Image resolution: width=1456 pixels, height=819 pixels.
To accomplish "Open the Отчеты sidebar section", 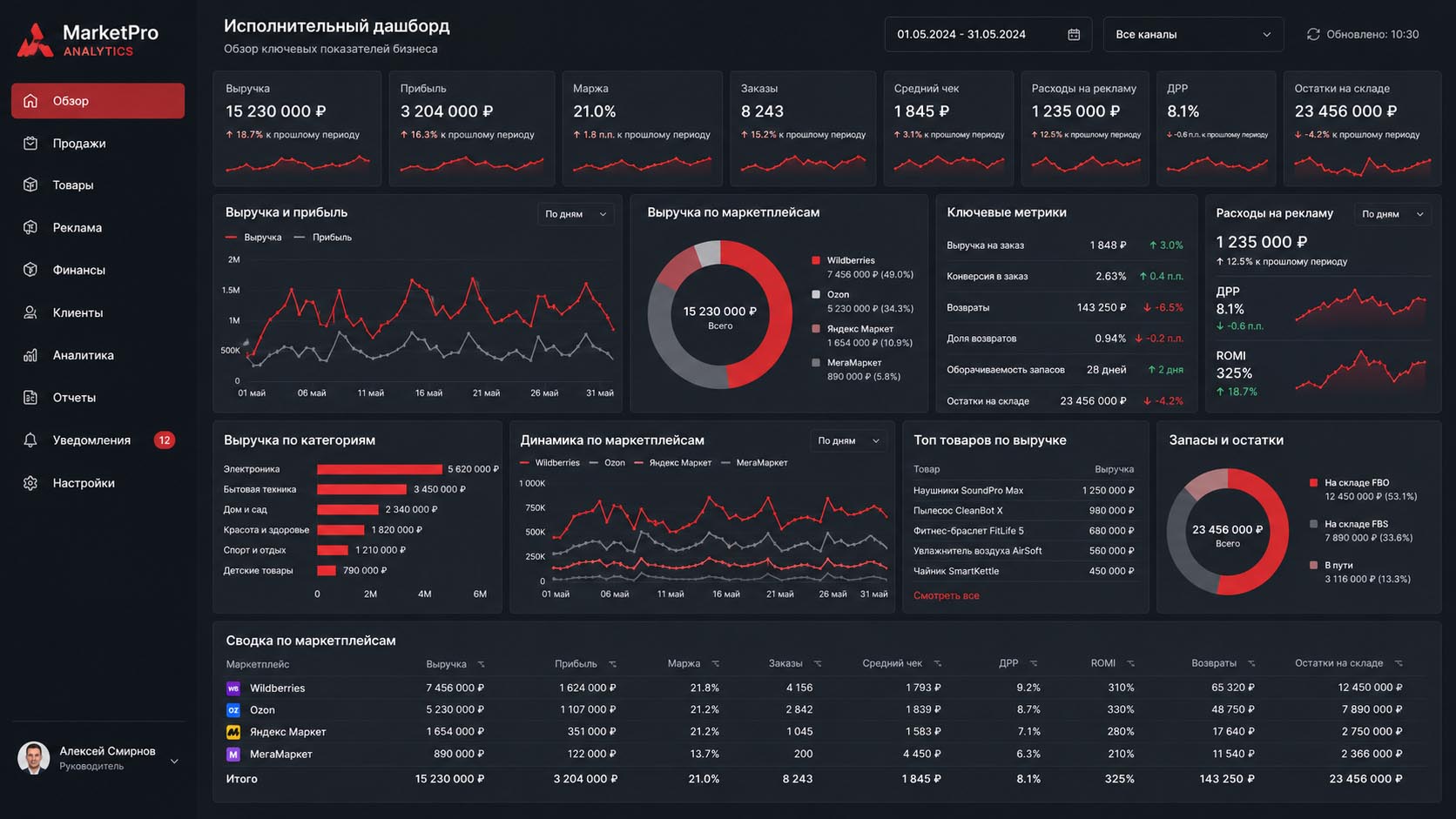I will (98, 398).
